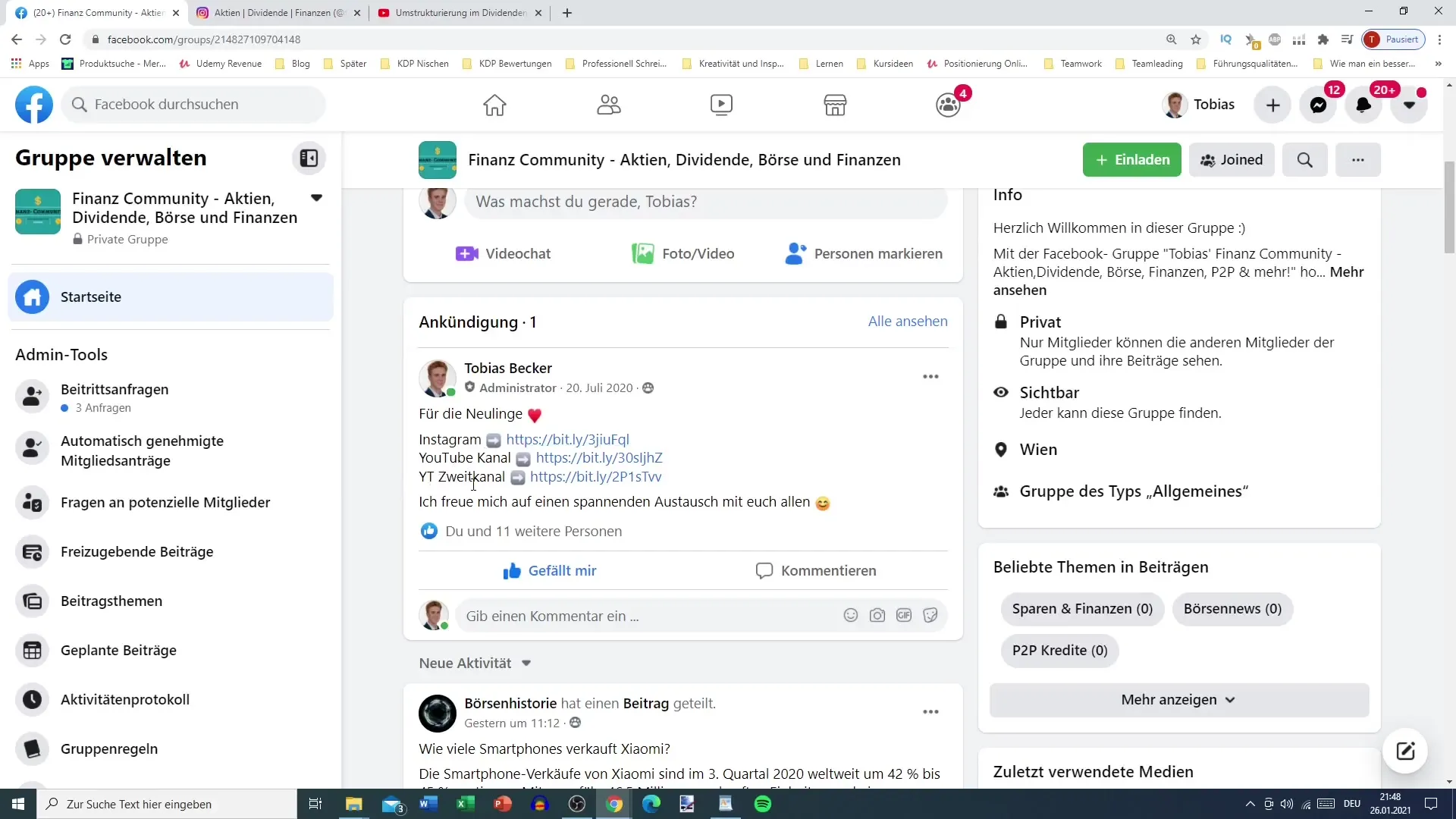This screenshot has width=1456, height=819.
Task: Select the P2P Kredite topic chip
Action: click(x=1059, y=651)
